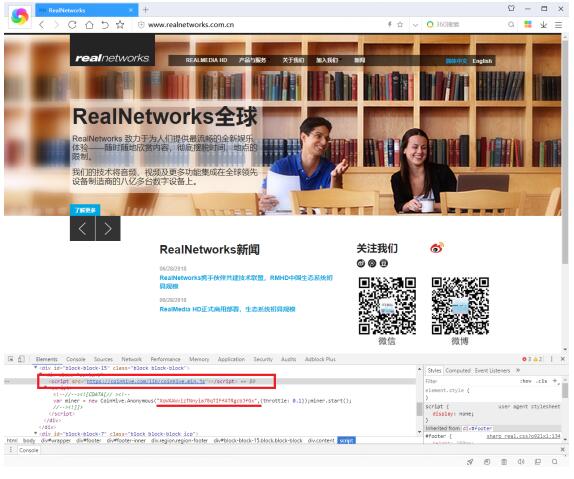Open the REALMEDIA HD nav item
Image resolution: width=574 pixels, height=479 pixels.
206,60
